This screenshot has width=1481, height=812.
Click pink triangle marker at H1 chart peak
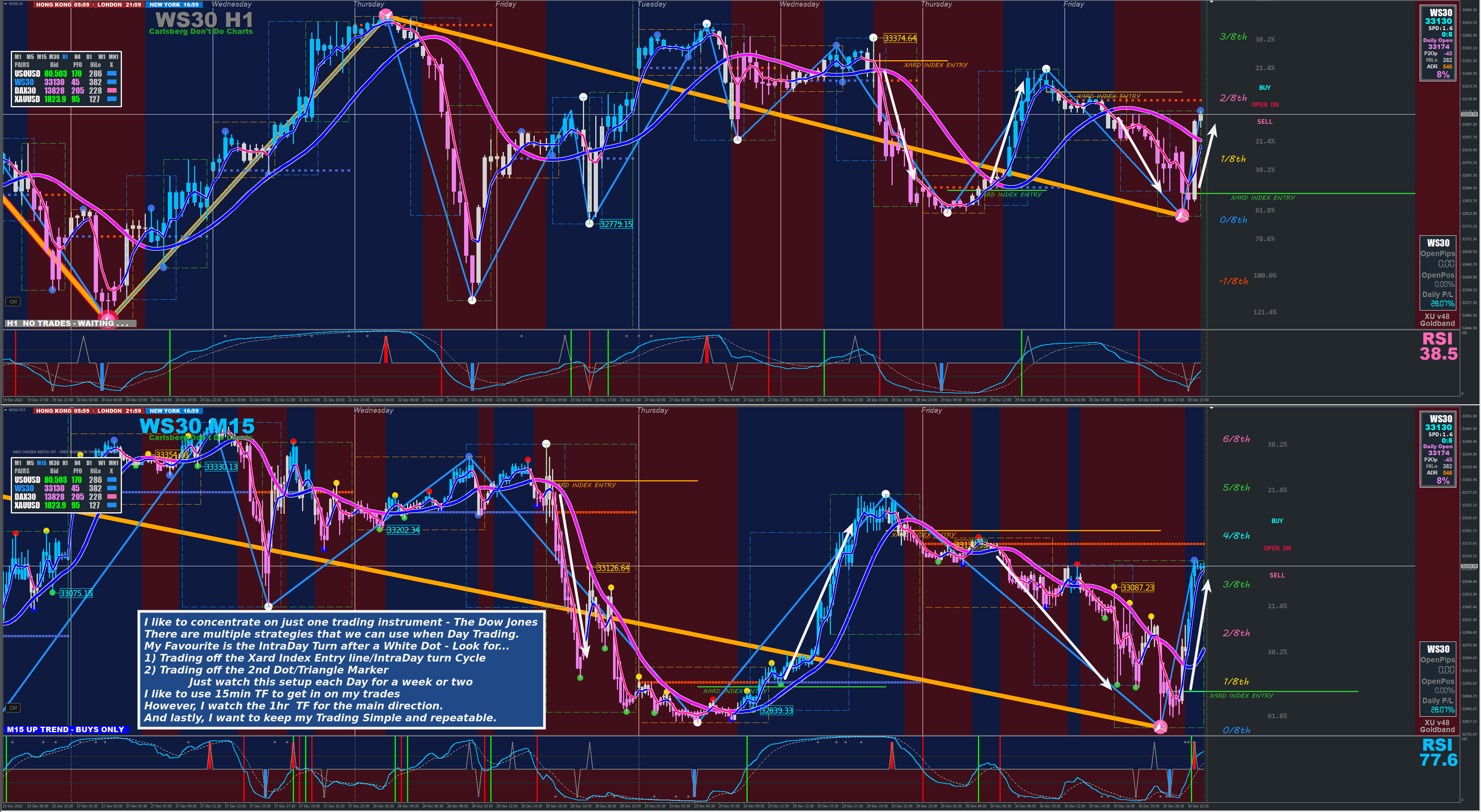coord(385,15)
